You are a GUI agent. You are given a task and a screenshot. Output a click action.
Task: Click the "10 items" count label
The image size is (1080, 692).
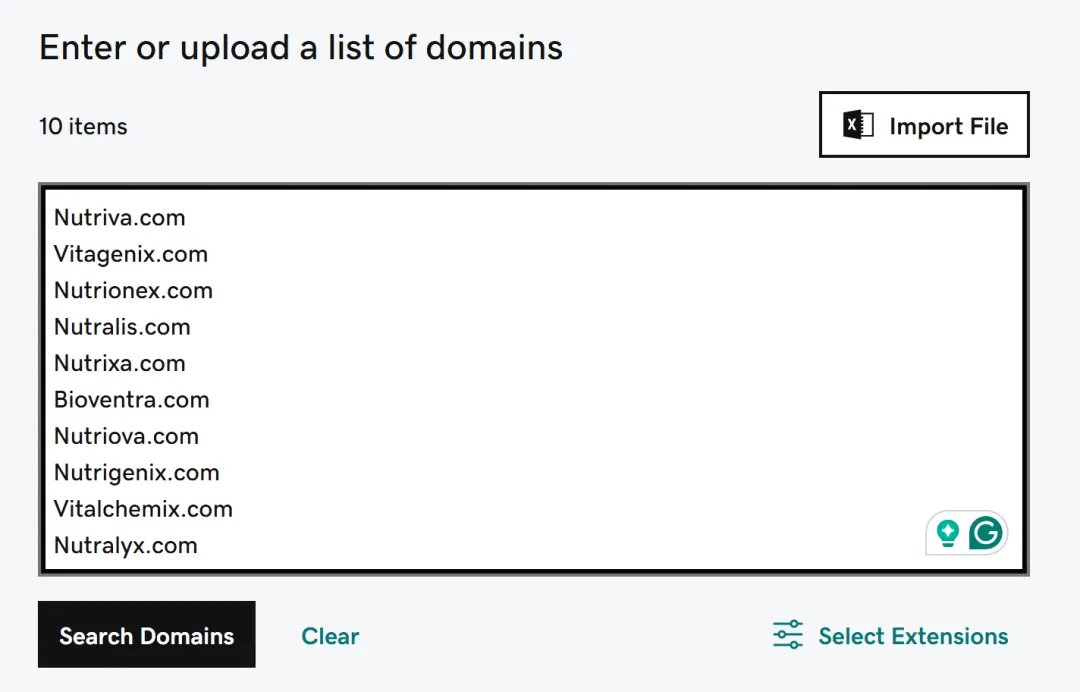click(x=83, y=127)
